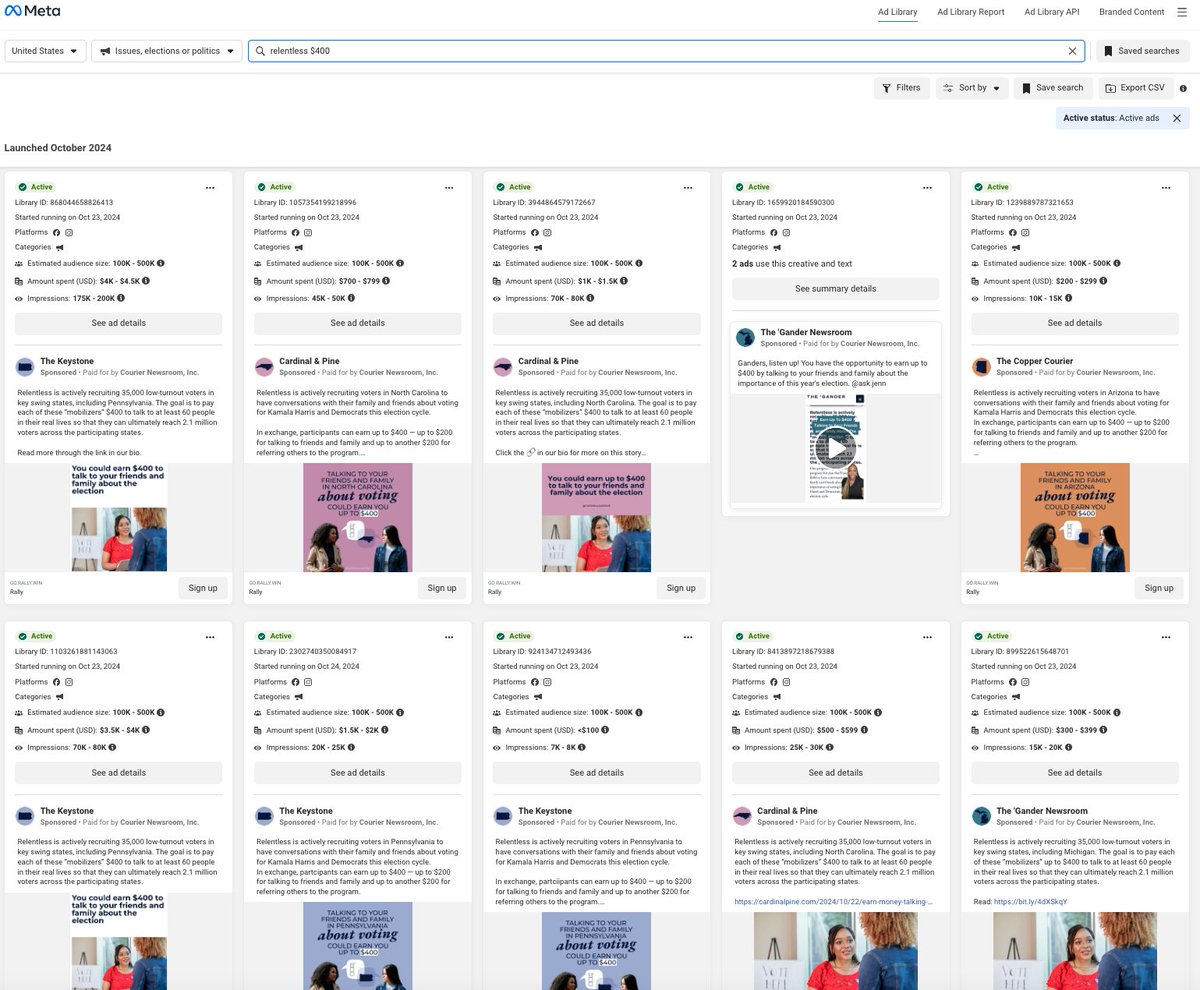Click The Copper Courier avatar icon
This screenshot has height=990, width=1200.
(981, 367)
